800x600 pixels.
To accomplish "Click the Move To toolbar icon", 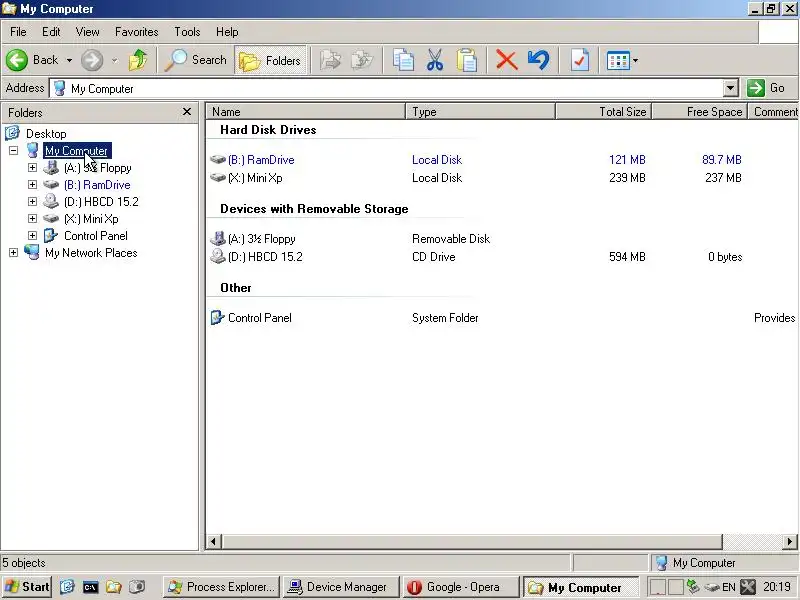I will (x=330, y=60).
